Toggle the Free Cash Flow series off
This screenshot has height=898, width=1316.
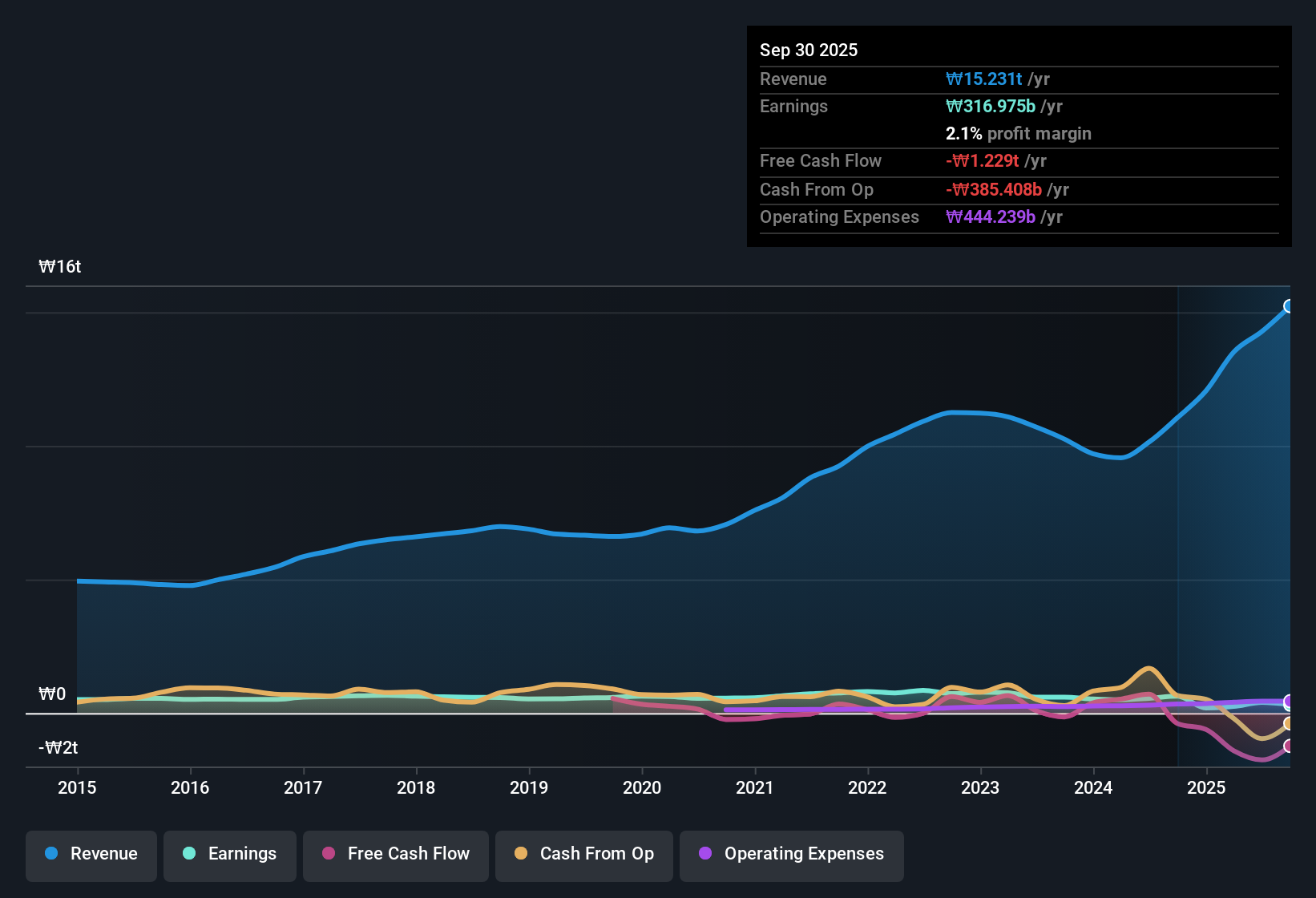395,856
